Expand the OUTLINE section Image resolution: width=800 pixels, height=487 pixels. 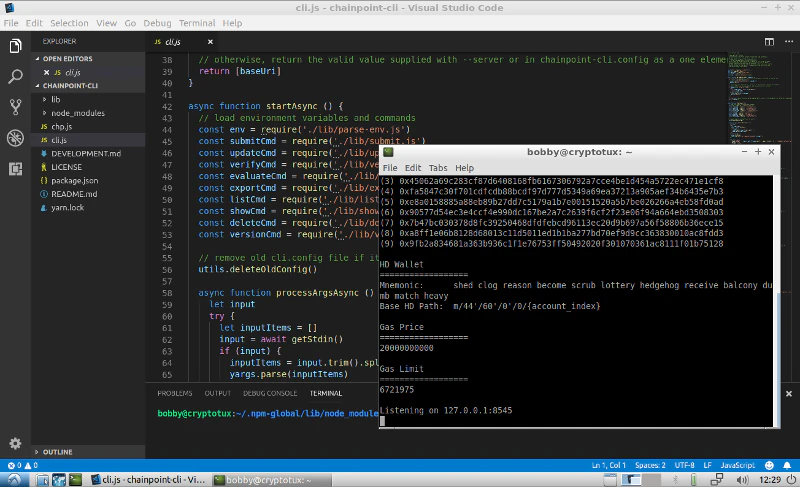click(x=58, y=452)
